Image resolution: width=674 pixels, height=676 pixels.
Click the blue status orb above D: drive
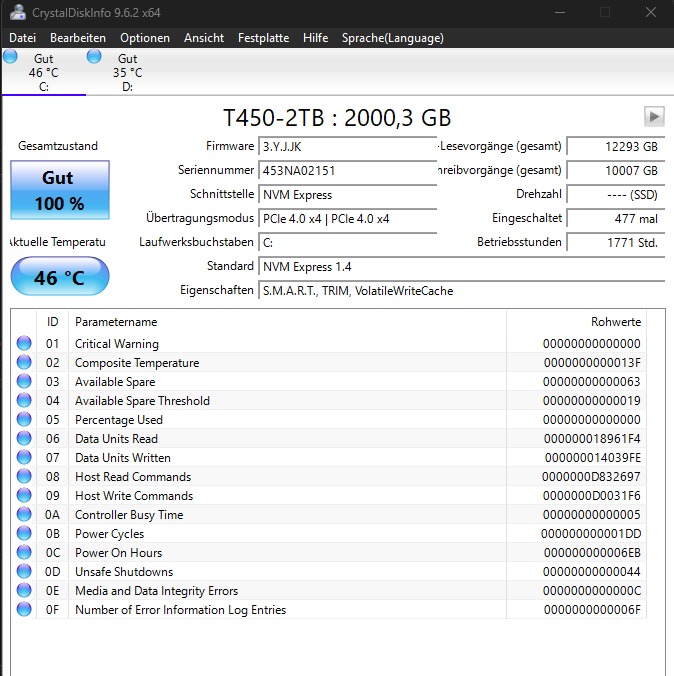pyautogui.click(x=94, y=56)
